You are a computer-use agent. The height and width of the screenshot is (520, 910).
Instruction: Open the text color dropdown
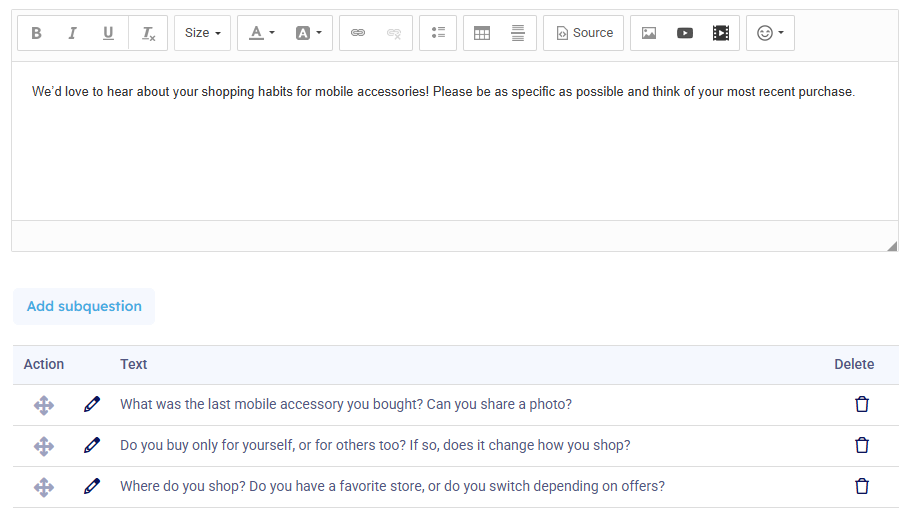tap(261, 33)
